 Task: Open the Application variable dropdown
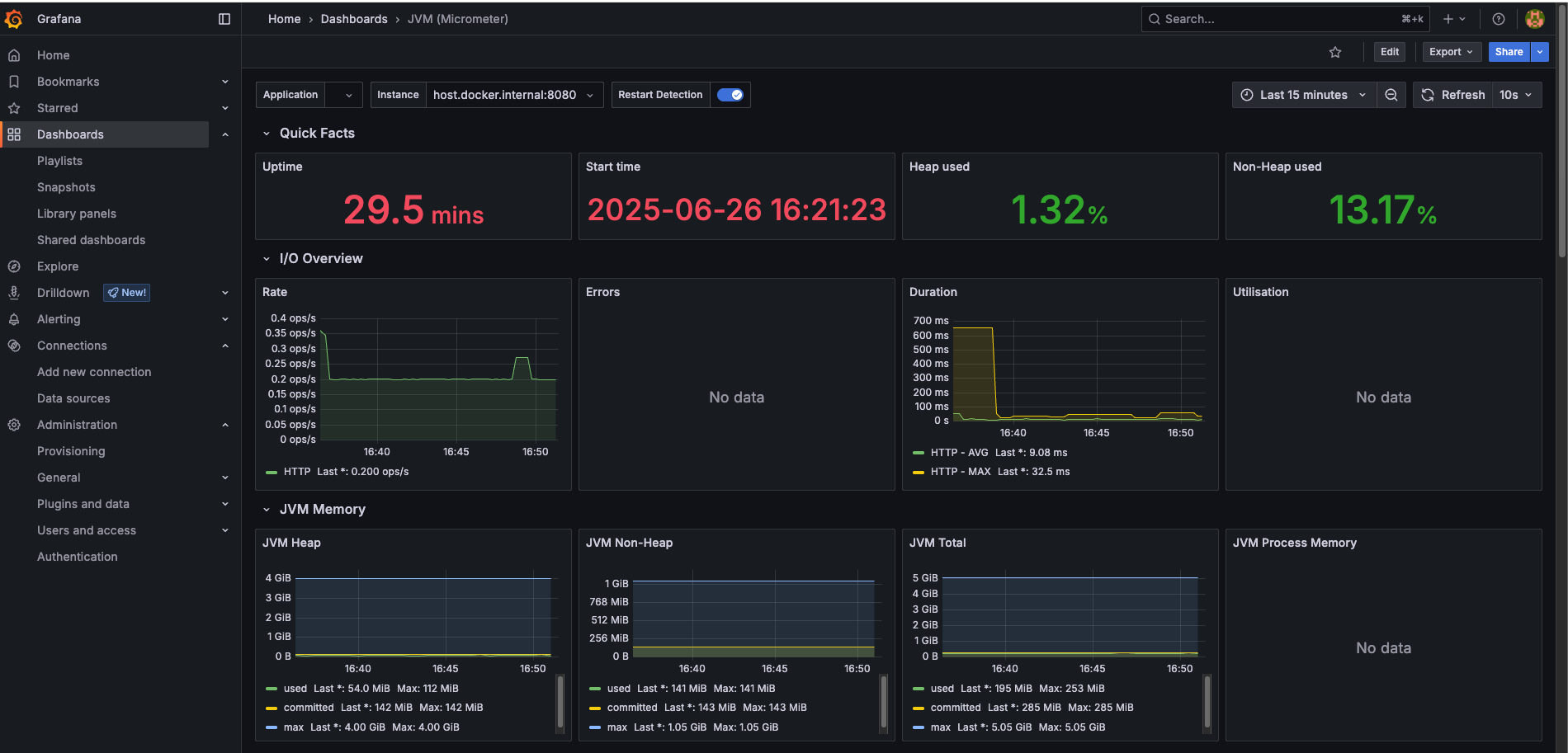coord(343,95)
